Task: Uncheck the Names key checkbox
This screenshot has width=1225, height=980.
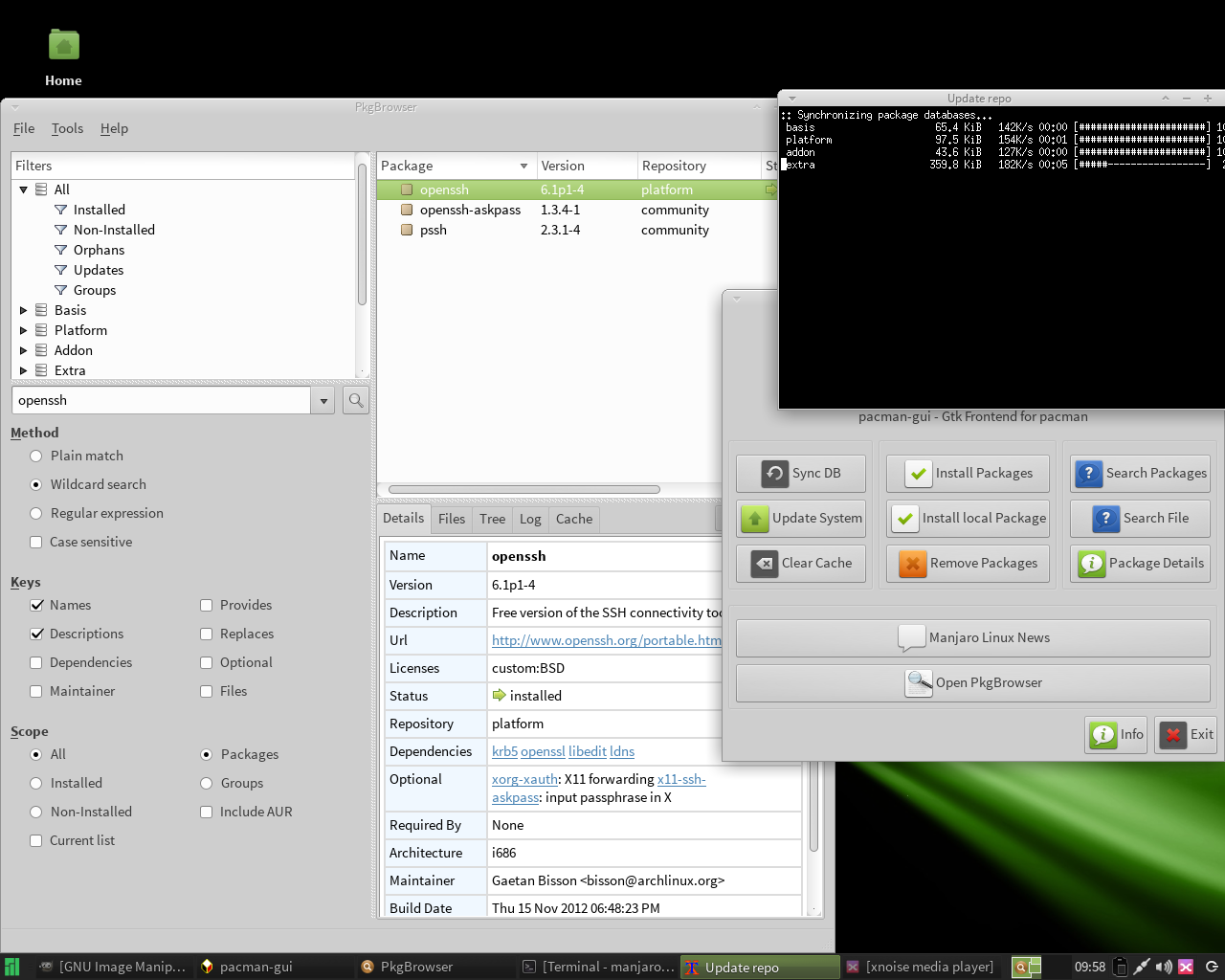Action: 36,605
